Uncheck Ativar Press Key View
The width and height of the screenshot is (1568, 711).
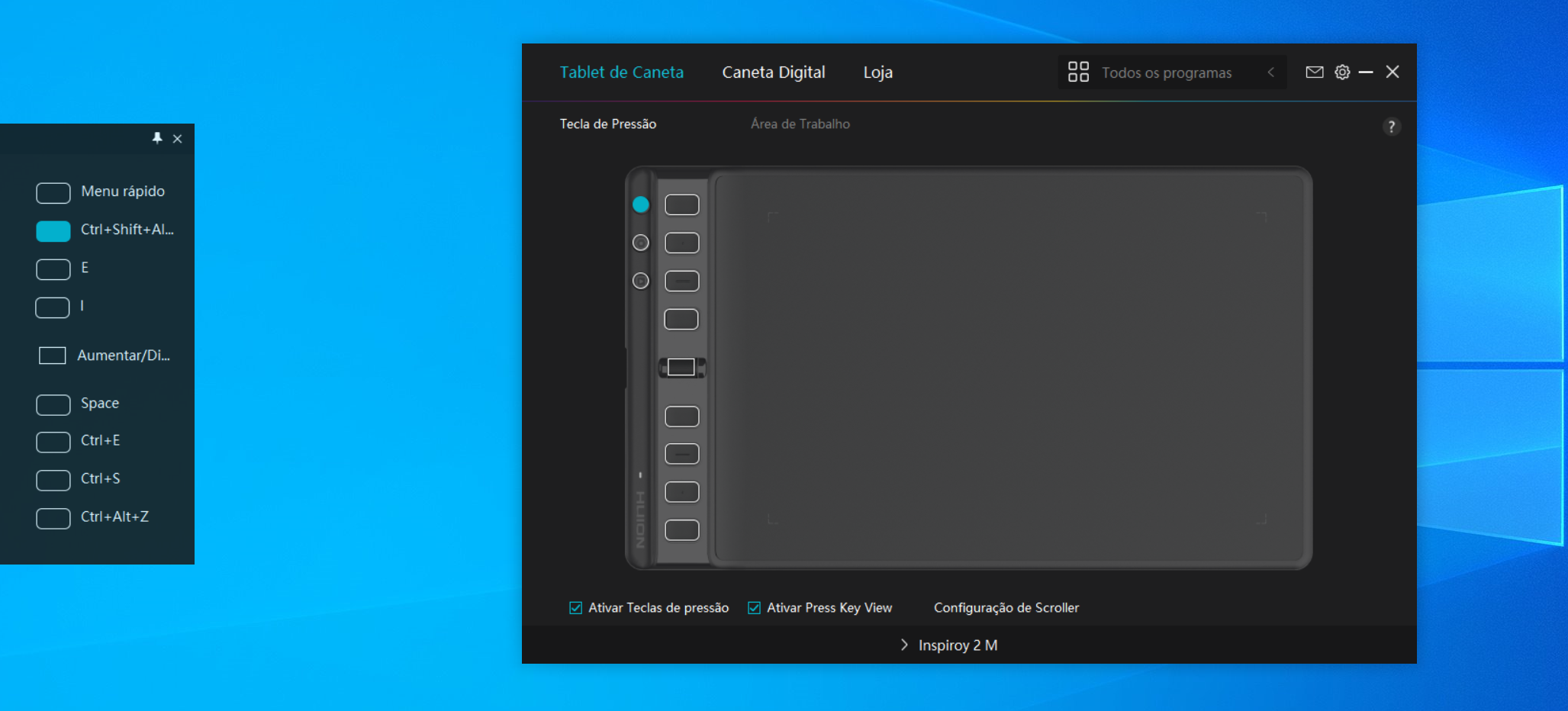754,608
